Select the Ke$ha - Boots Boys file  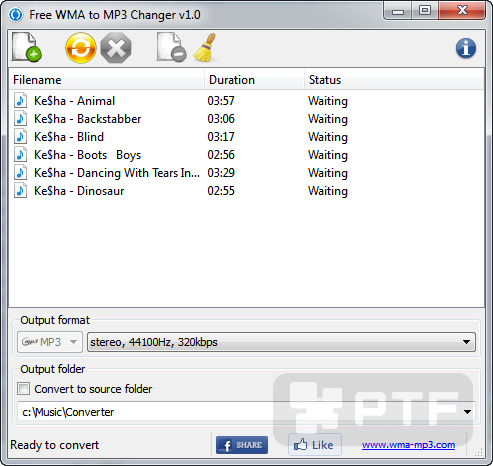88,155
